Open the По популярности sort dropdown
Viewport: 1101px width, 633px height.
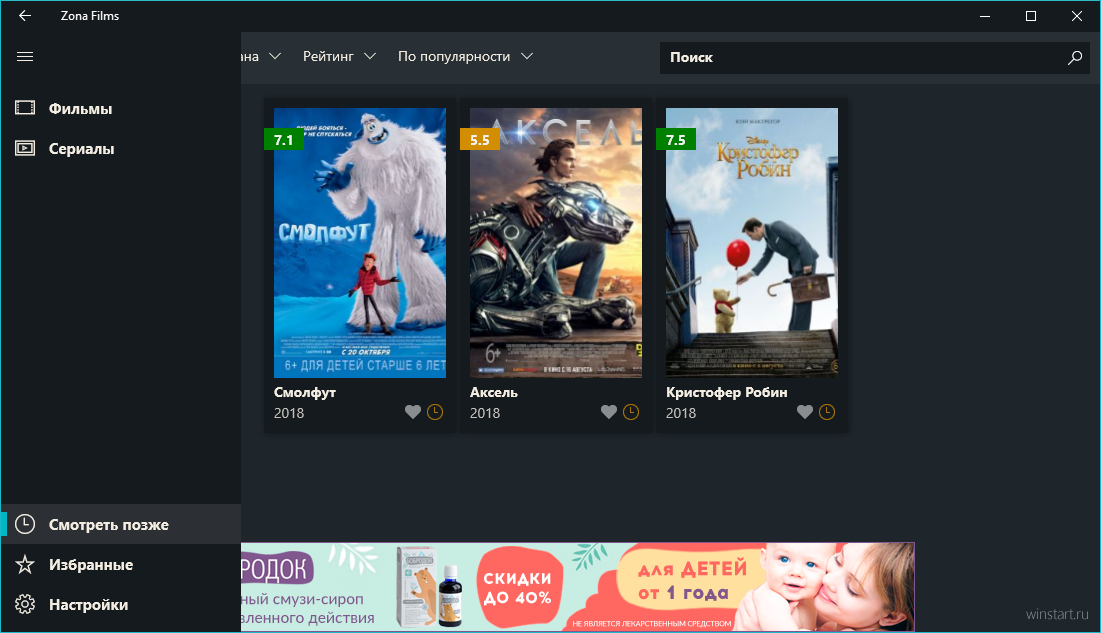466,56
